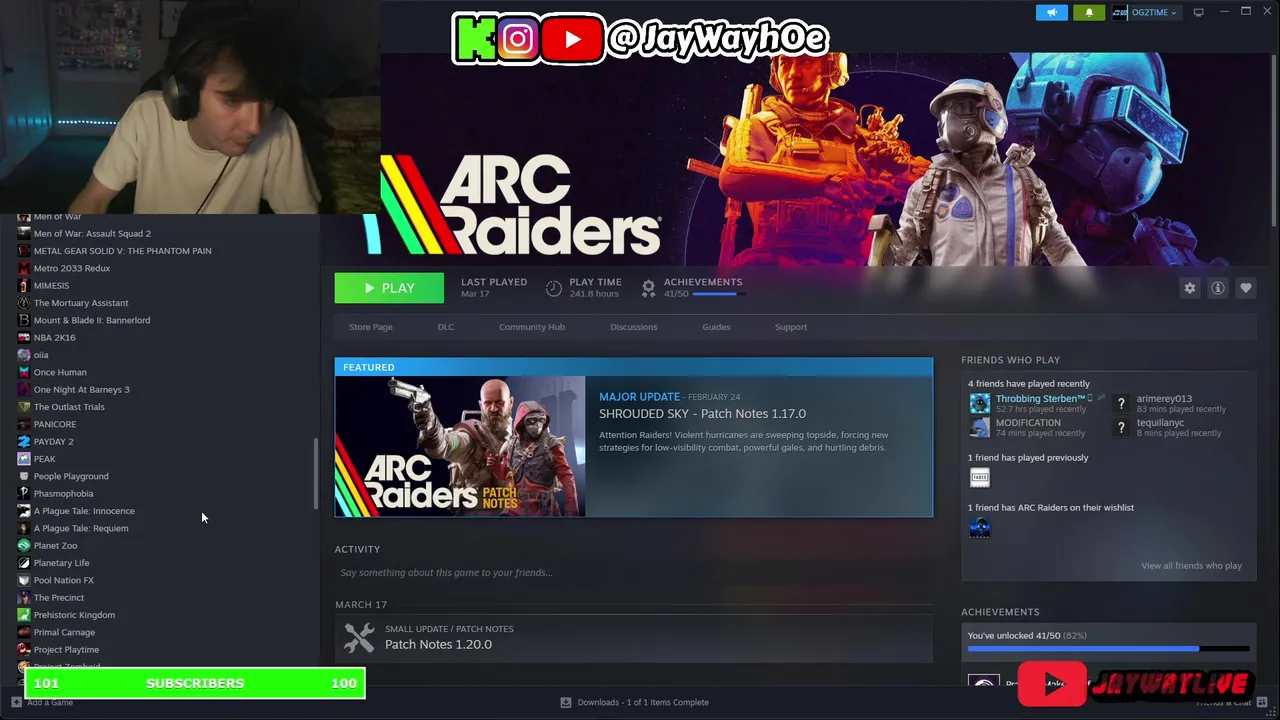The width and height of the screenshot is (1280, 720).
Task: Open the green notifications bell
Action: tap(1089, 12)
